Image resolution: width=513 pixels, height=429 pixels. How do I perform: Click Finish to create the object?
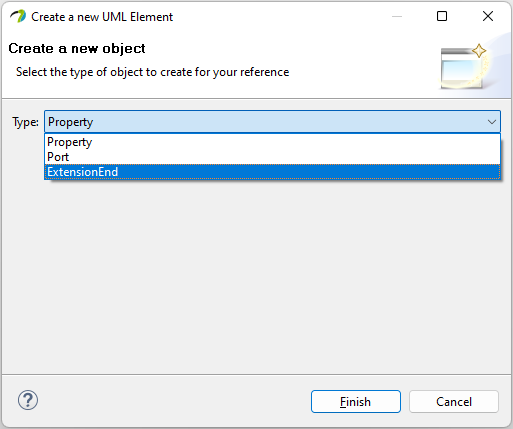(x=356, y=402)
